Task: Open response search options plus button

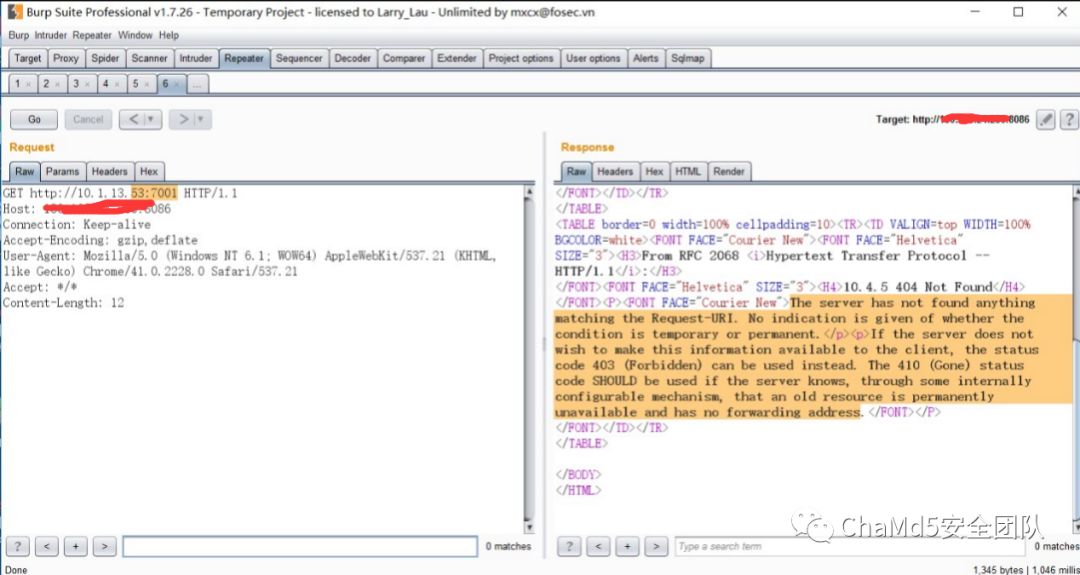Action: (x=627, y=546)
